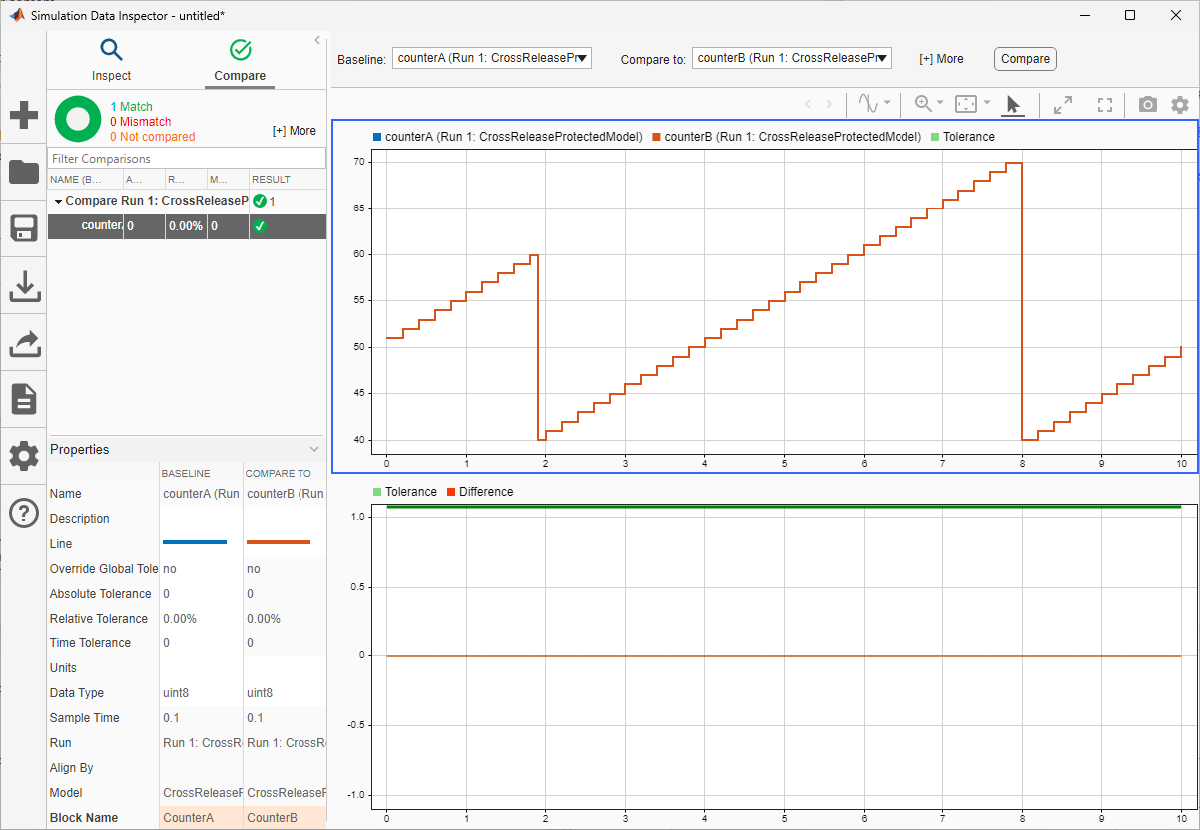
Task: Collapse the Compare Run 1 tree row
Action: pyautogui.click(x=58, y=201)
